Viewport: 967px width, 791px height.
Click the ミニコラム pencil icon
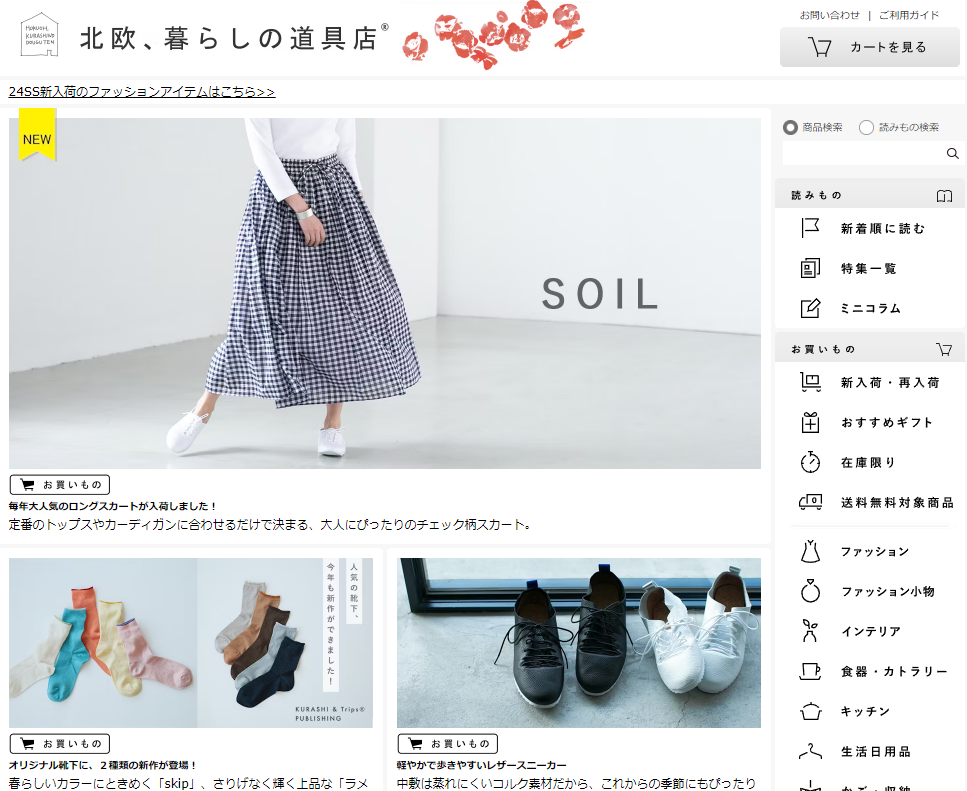click(x=810, y=308)
